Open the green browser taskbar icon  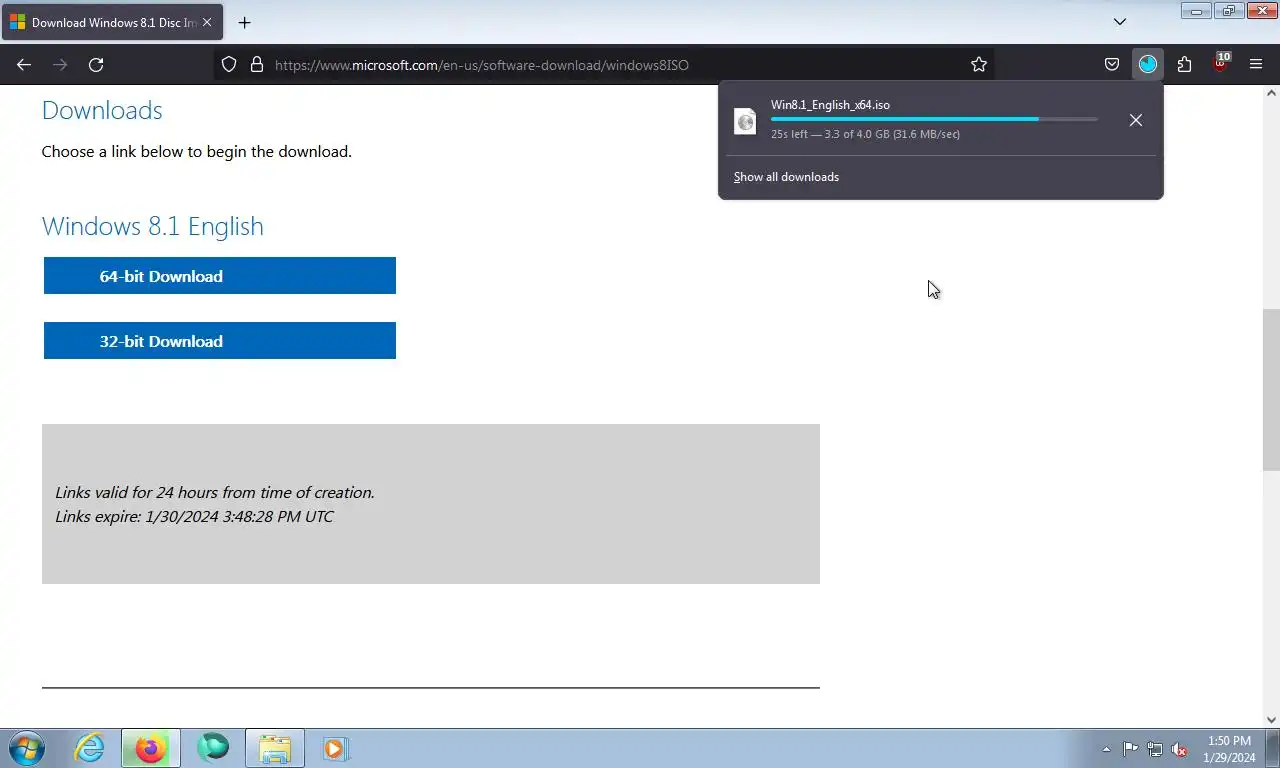point(213,748)
